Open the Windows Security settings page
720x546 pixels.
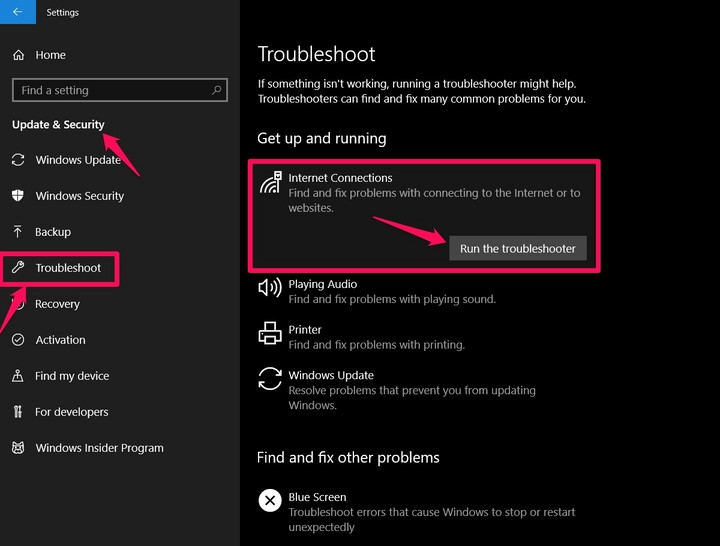point(79,196)
